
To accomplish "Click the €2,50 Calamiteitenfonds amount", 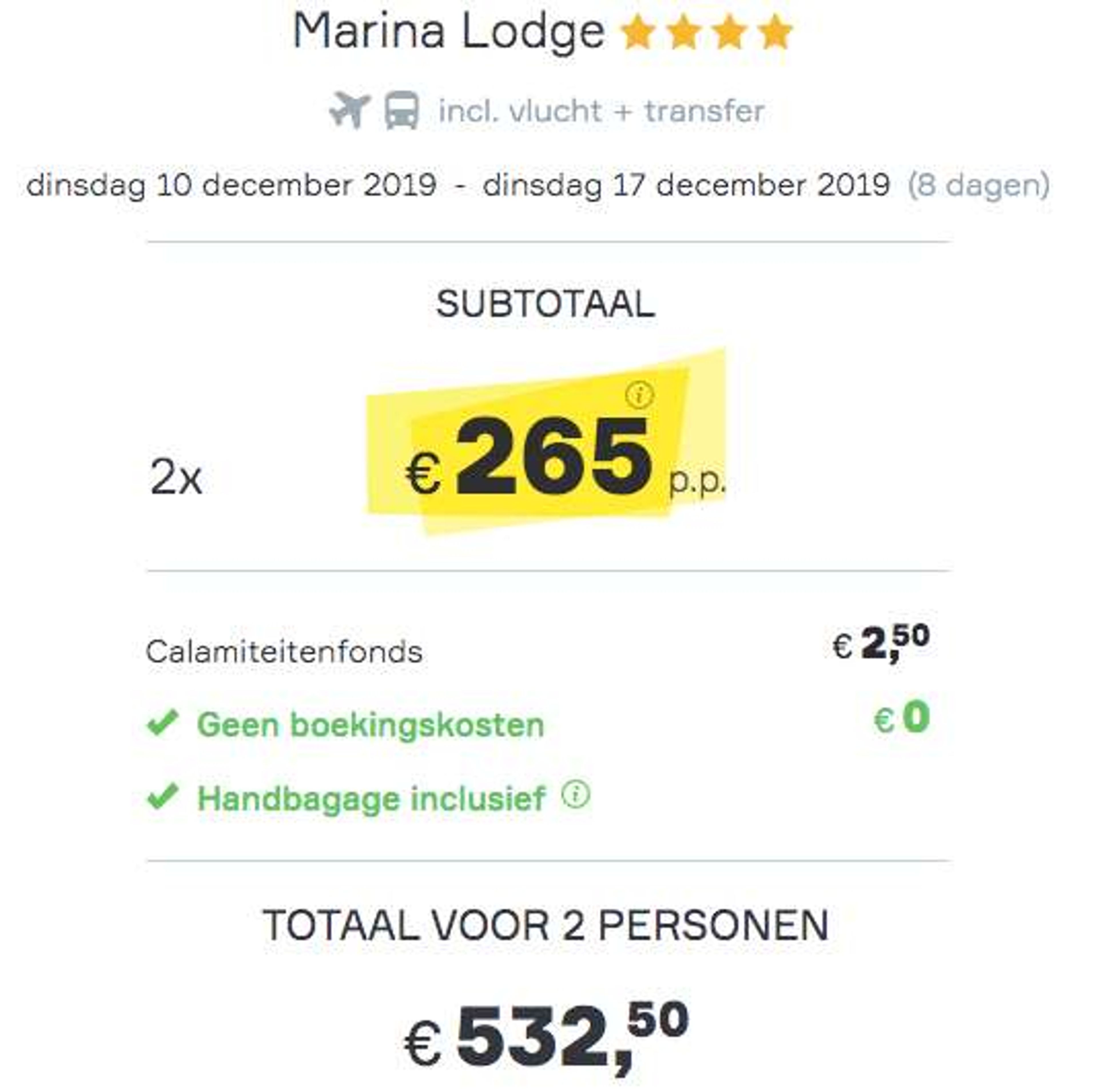I will coord(881,643).
